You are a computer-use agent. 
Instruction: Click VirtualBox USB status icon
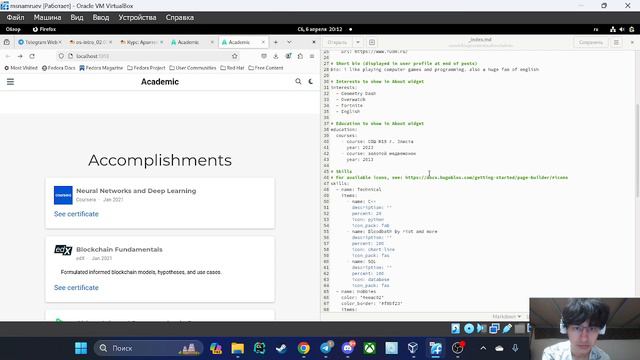coord(507,328)
